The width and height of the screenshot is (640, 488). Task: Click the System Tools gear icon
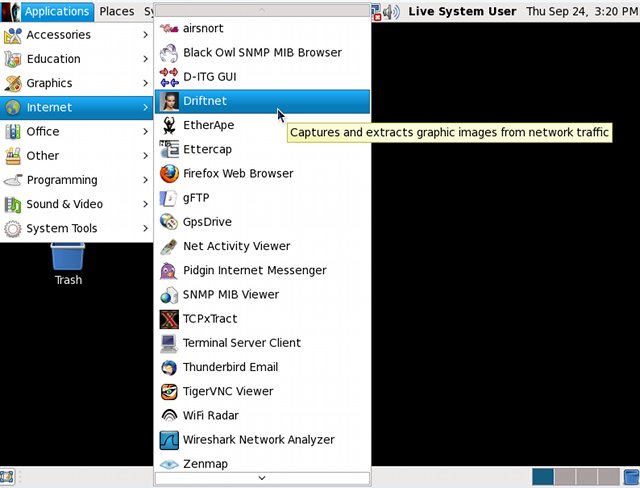pos(13,229)
